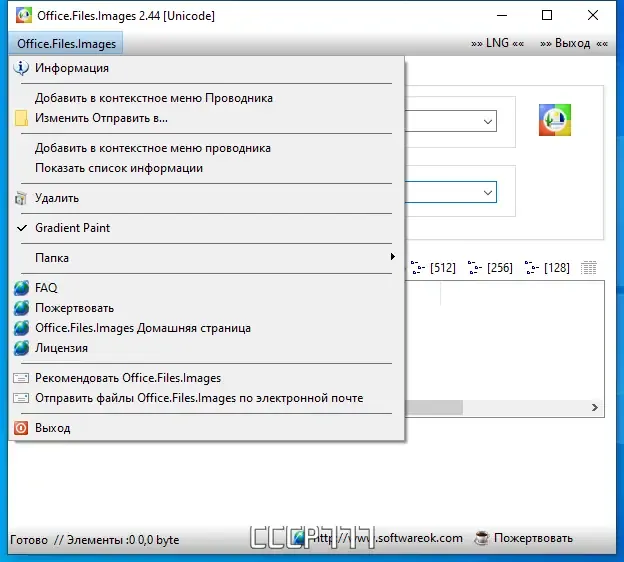Open Office.Files.Images Домашняя страница
Image resolution: width=624 pixels, height=562 pixels.
pyautogui.click(x=206, y=328)
